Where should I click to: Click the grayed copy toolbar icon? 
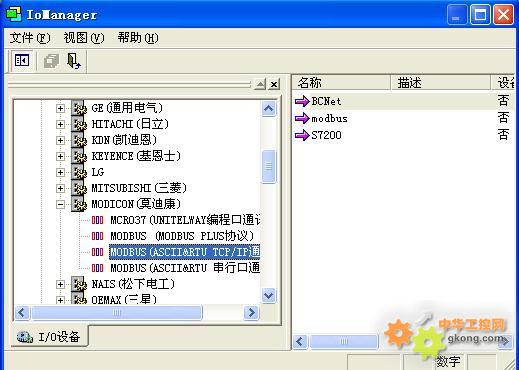51,61
